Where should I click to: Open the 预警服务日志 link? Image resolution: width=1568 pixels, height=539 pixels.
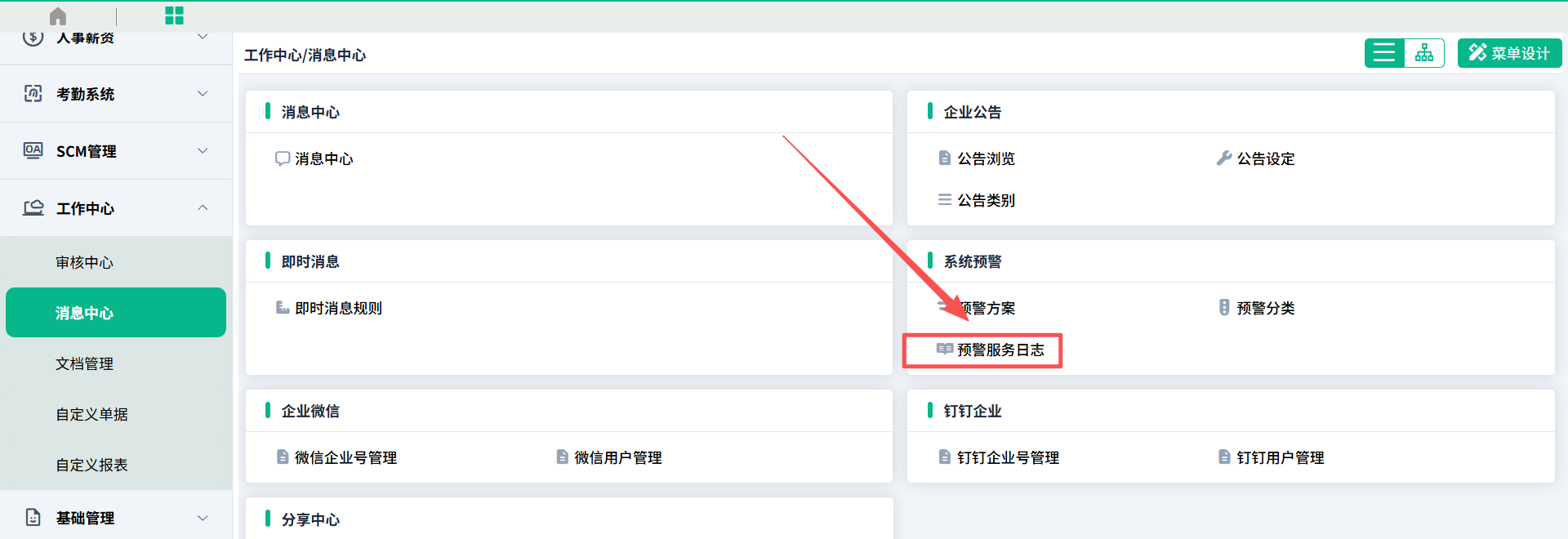coord(1000,350)
